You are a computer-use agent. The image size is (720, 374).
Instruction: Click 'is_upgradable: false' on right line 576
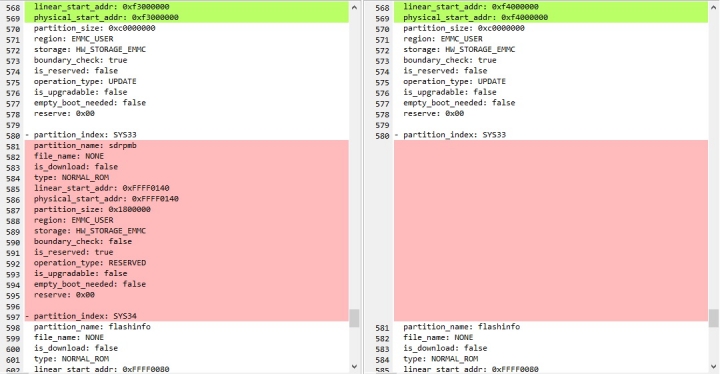[450, 92]
